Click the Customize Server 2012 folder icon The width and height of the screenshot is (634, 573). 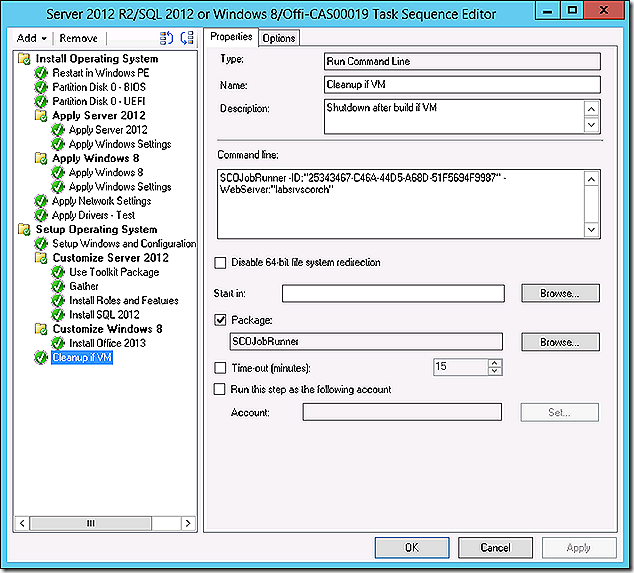pyautogui.click(x=41, y=258)
